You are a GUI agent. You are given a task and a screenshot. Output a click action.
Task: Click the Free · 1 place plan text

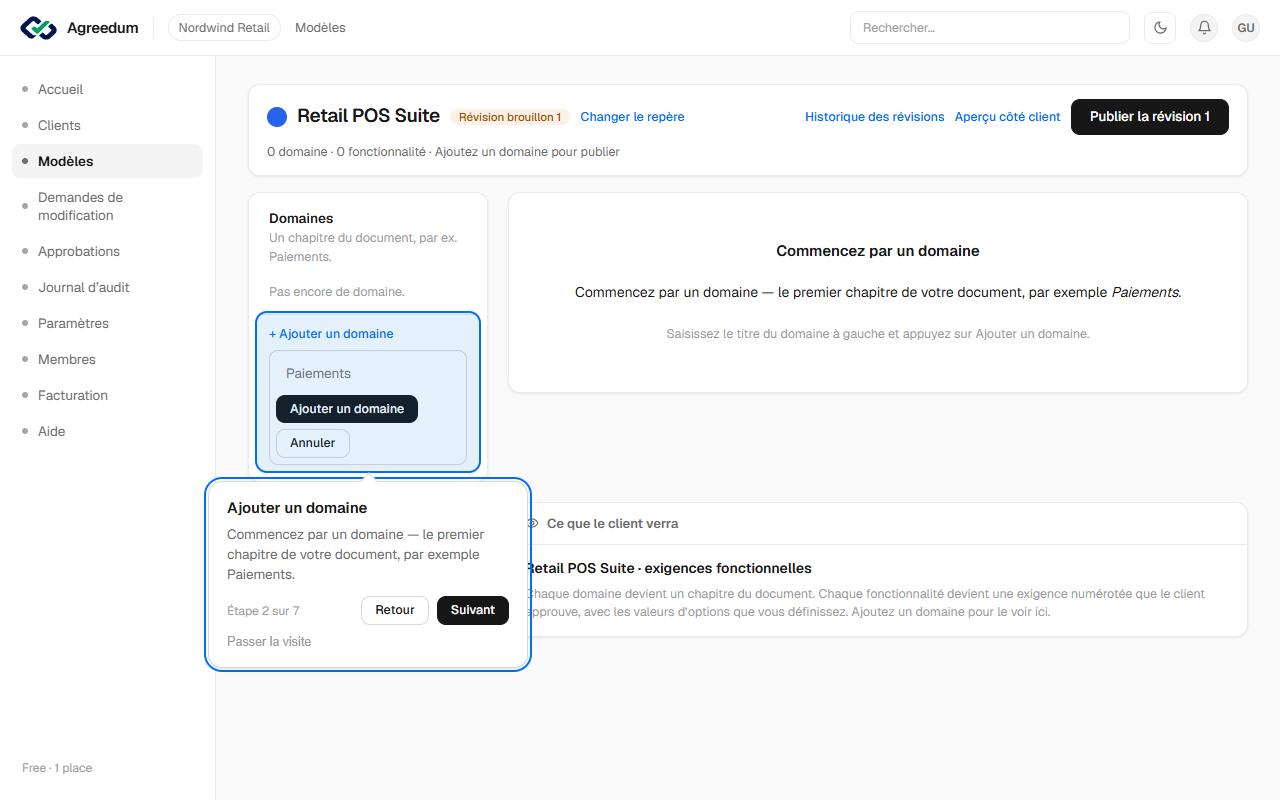(x=57, y=768)
